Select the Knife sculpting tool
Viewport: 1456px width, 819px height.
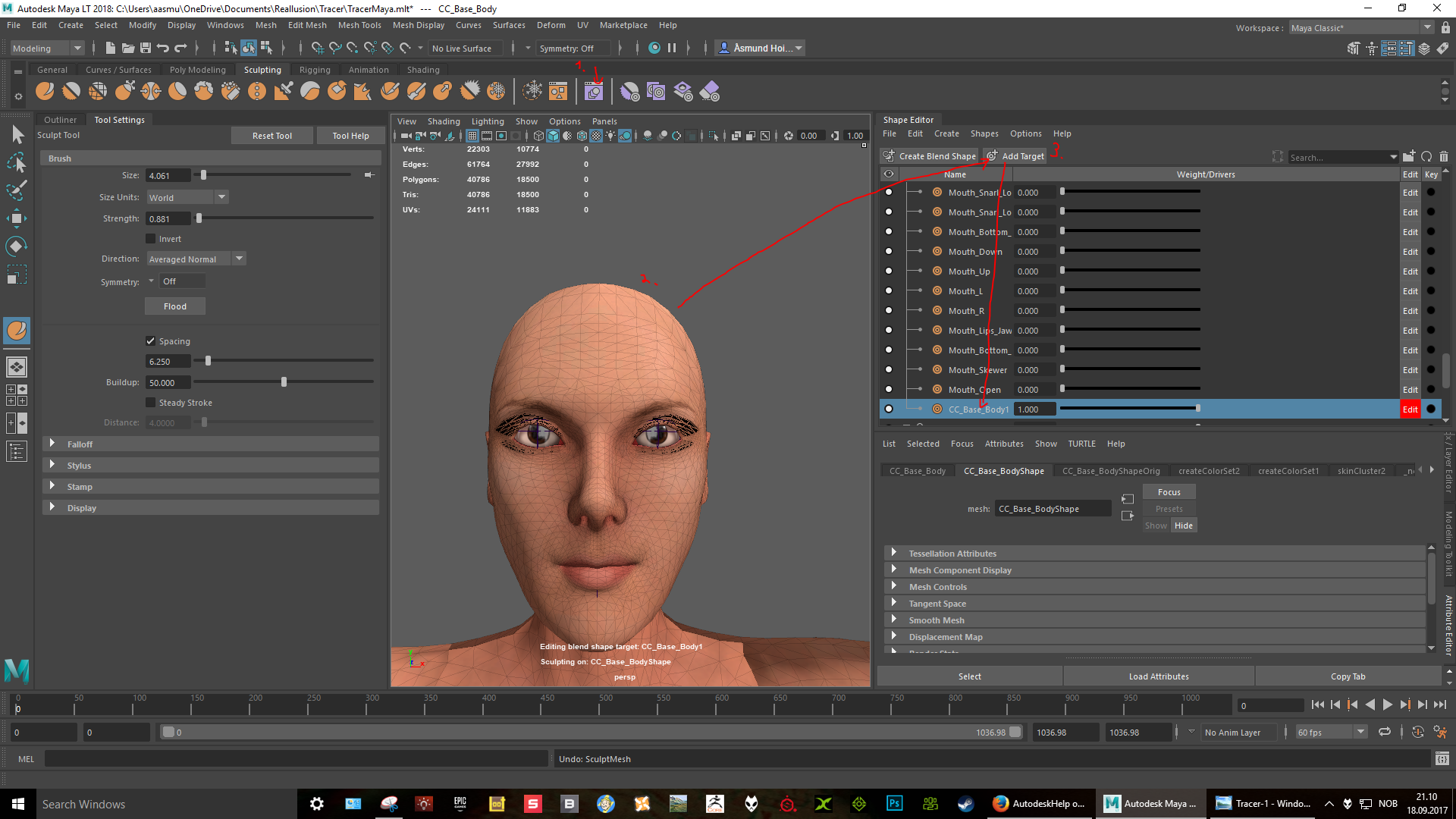[x=363, y=92]
